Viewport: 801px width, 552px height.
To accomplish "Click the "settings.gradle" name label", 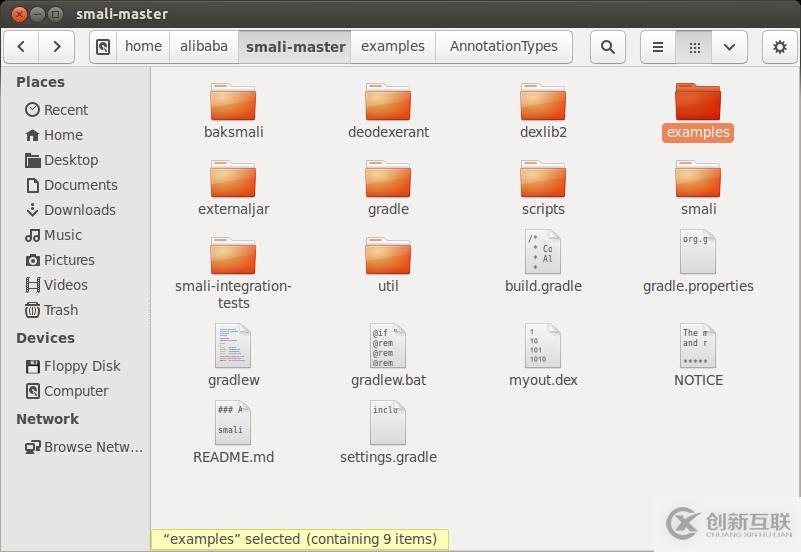I will [388, 457].
